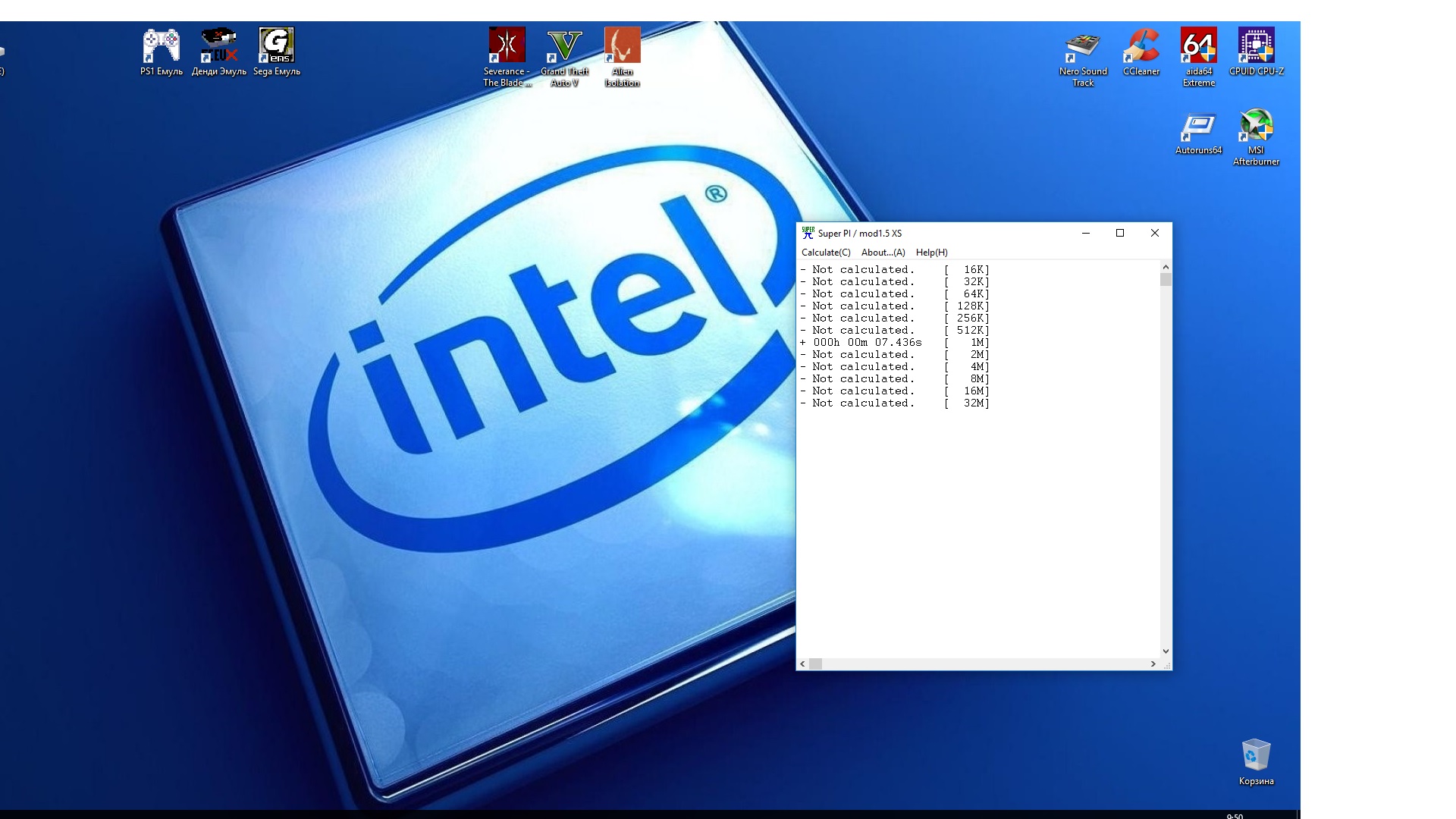Screen dimensions: 1456x819
Task: Open Alien Isolation desktop icon
Action: 622,47
